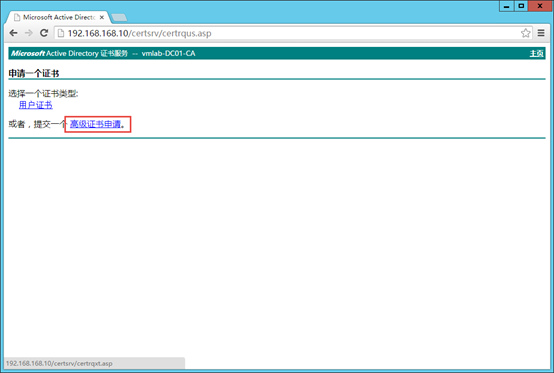Open the 高级证书申请 link
Viewport: 554px width, 373px height.
[95, 124]
